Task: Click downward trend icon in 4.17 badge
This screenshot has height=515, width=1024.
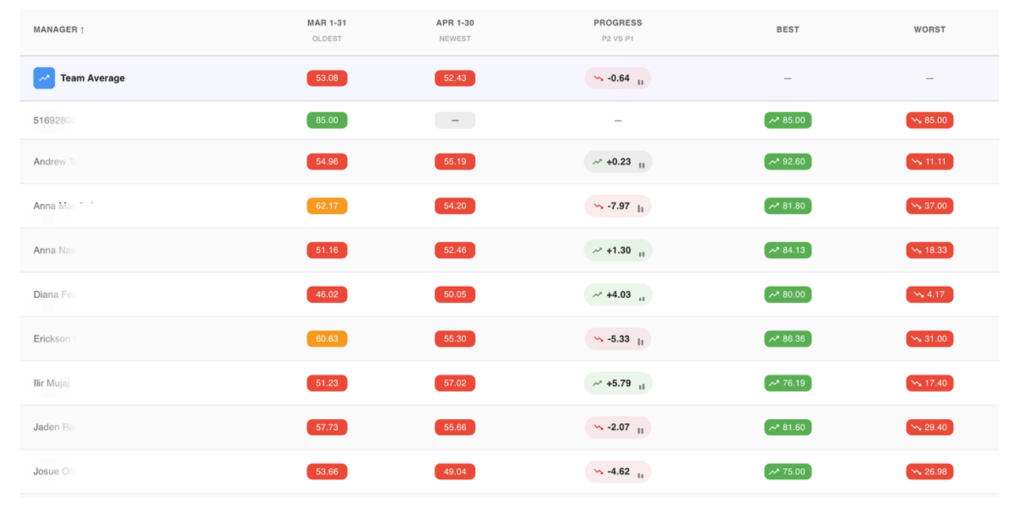Action: 918,295
